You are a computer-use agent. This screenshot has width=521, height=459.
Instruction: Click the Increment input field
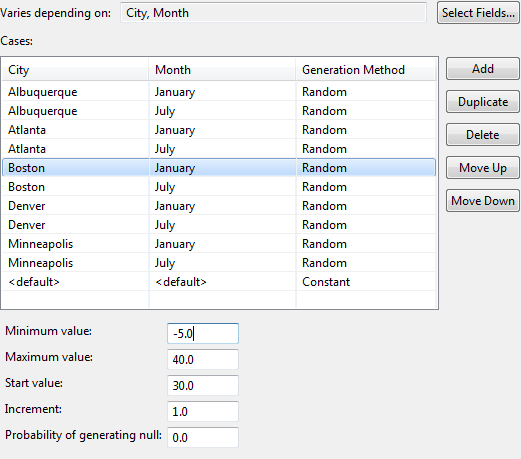(x=203, y=411)
